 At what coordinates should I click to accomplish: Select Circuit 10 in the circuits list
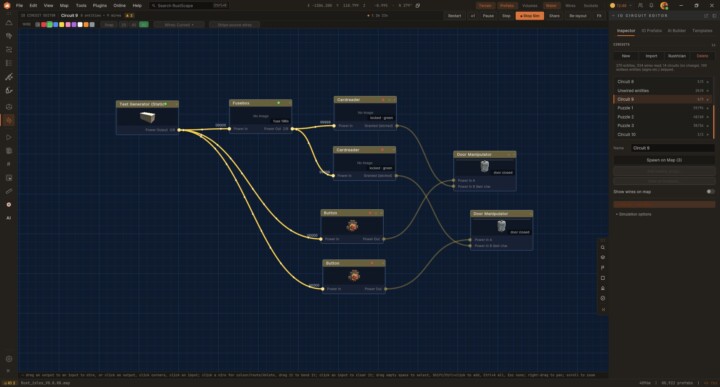[x=664, y=135]
